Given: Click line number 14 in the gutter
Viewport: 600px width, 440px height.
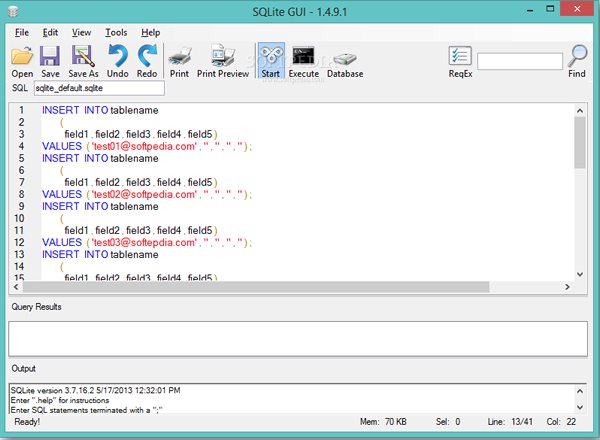Looking at the screenshot, I should (x=19, y=266).
